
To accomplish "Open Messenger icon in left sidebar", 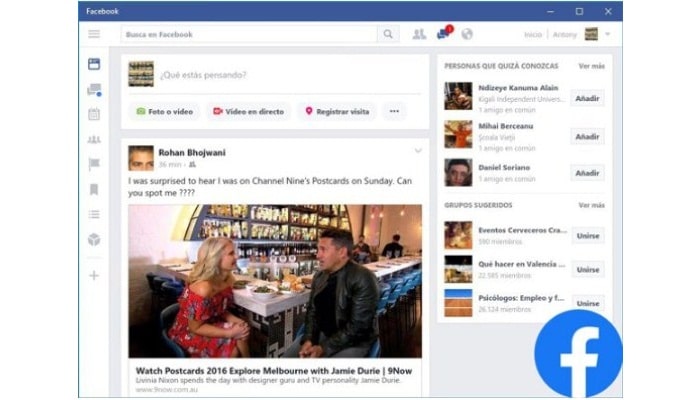I will 94,90.
